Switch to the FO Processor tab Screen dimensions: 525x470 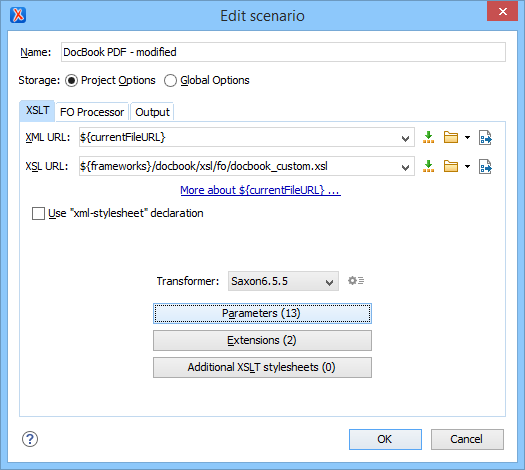click(92, 112)
